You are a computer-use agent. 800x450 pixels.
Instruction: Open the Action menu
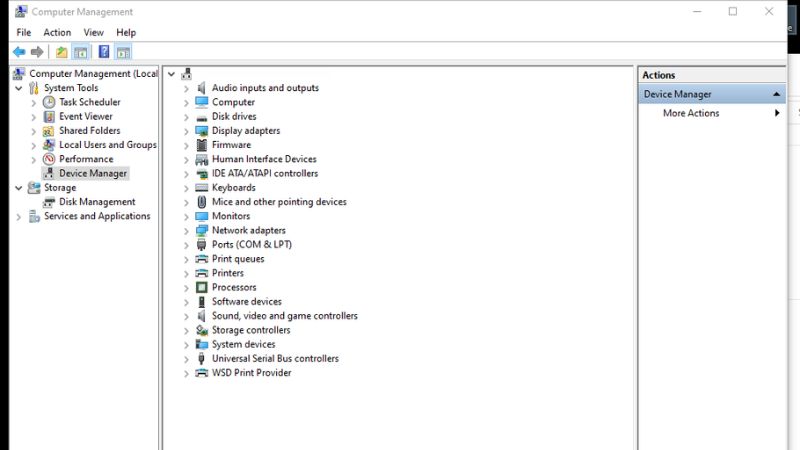pyautogui.click(x=57, y=32)
